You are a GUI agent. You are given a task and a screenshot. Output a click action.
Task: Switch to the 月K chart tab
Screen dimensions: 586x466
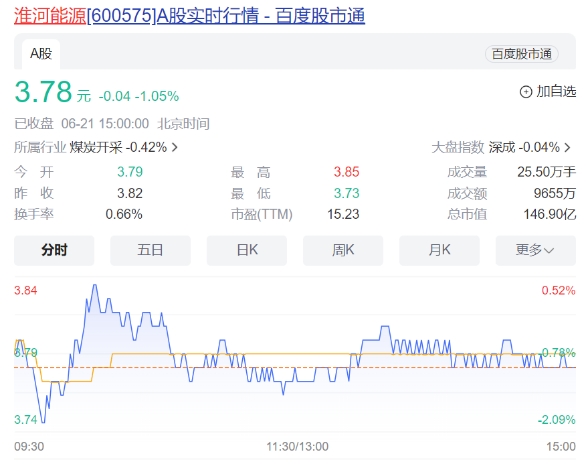click(439, 250)
